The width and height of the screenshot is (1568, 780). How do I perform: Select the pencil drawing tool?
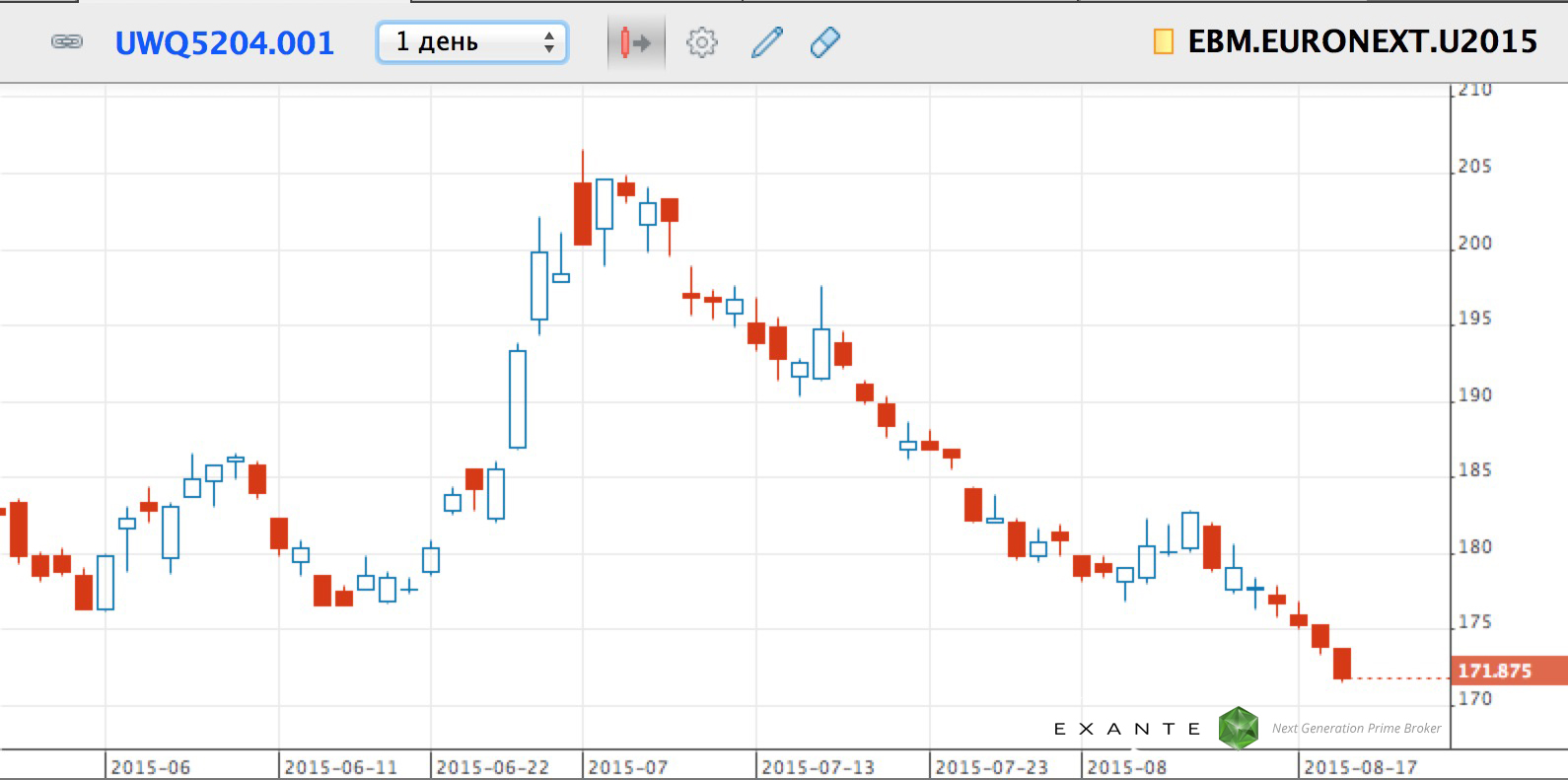766,42
